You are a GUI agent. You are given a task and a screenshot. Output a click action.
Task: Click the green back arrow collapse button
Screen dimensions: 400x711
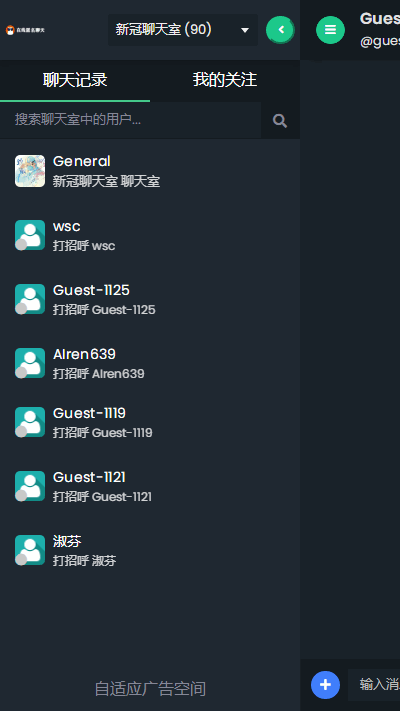[x=280, y=30]
